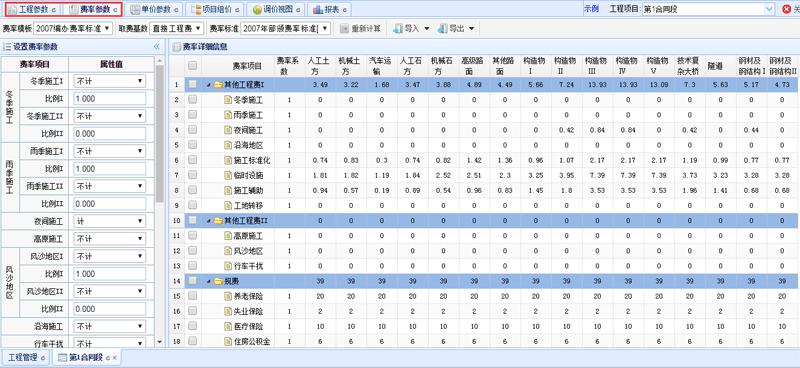Image resolution: width=800 pixels, height=368 pixels.
Task: Click the 规费 folder icon
Action: (x=218, y=281)
